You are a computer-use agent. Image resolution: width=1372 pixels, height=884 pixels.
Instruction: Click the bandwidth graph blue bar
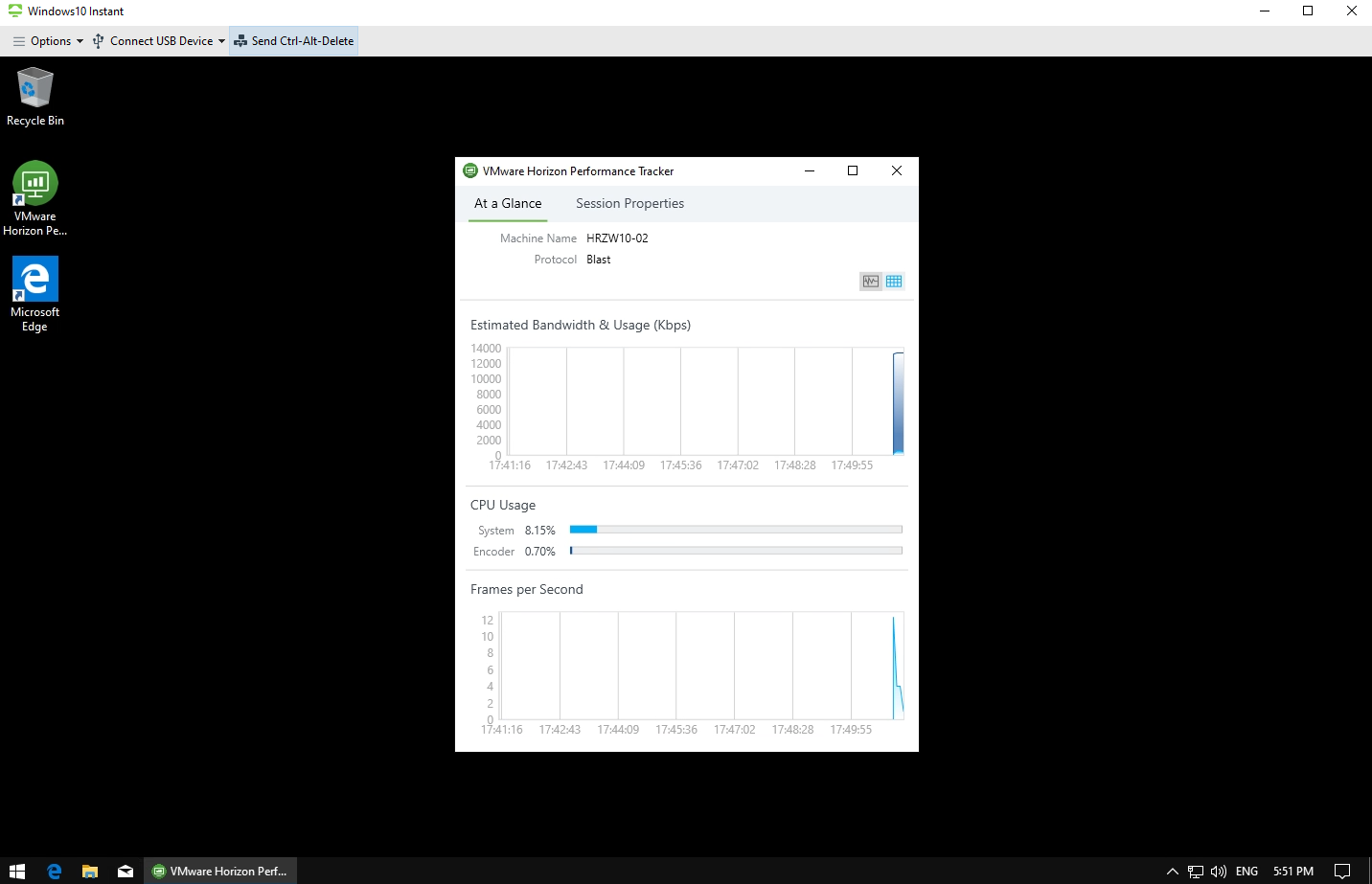pyautogui.click(x=899, y=403)
